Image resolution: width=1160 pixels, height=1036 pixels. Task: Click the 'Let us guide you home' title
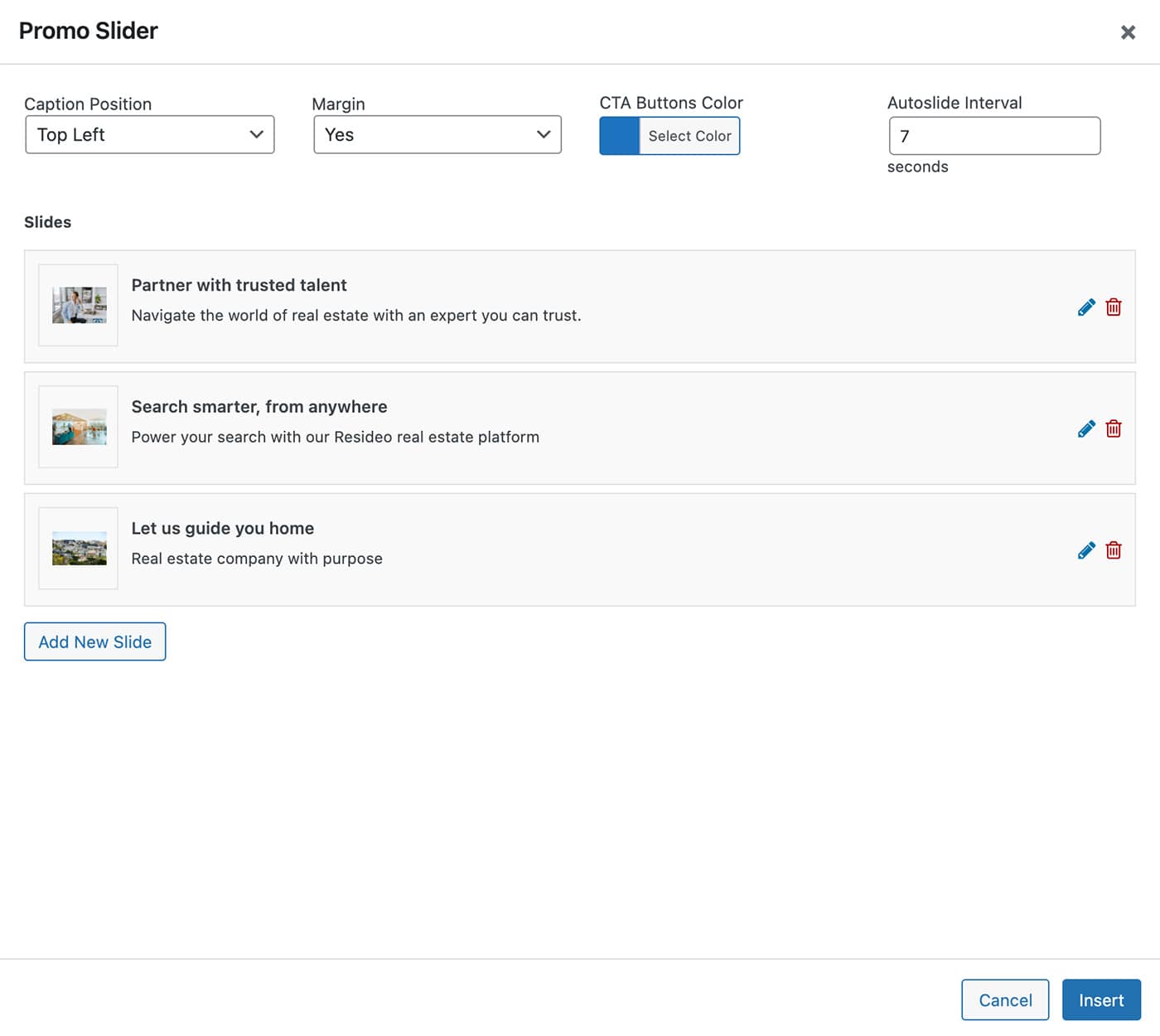(223, 529)
